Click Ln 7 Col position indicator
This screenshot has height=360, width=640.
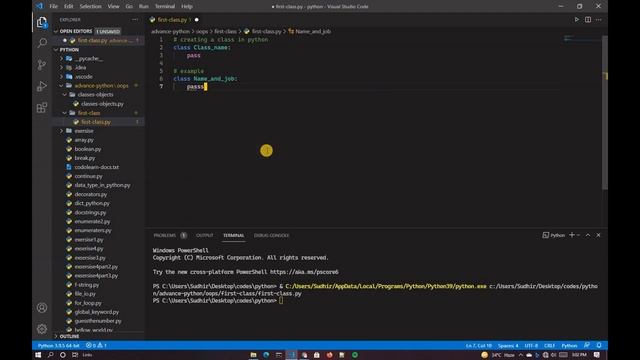pyautogui.click(x=479, y=345)
